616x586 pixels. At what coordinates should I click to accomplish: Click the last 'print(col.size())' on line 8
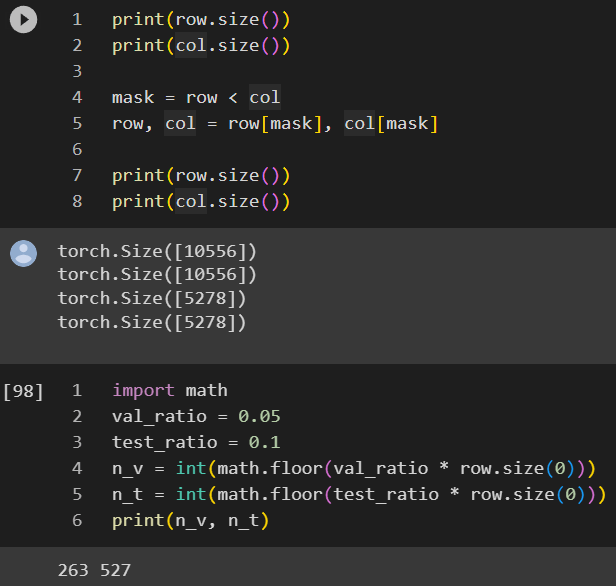[200, 202]
